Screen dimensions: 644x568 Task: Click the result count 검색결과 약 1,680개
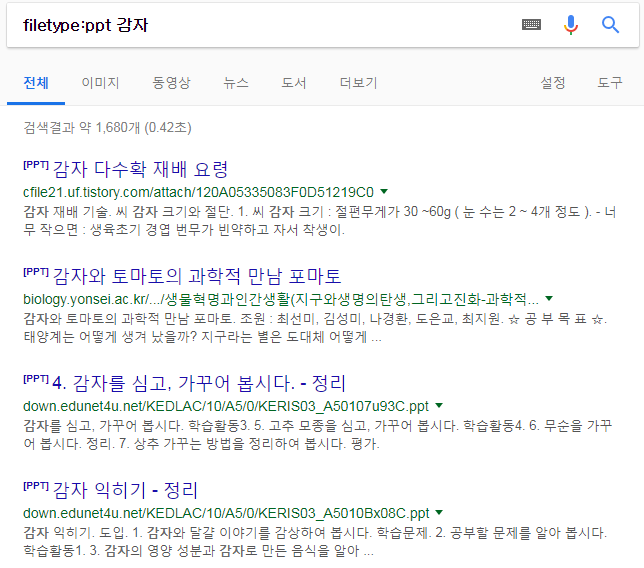[108, 127]
